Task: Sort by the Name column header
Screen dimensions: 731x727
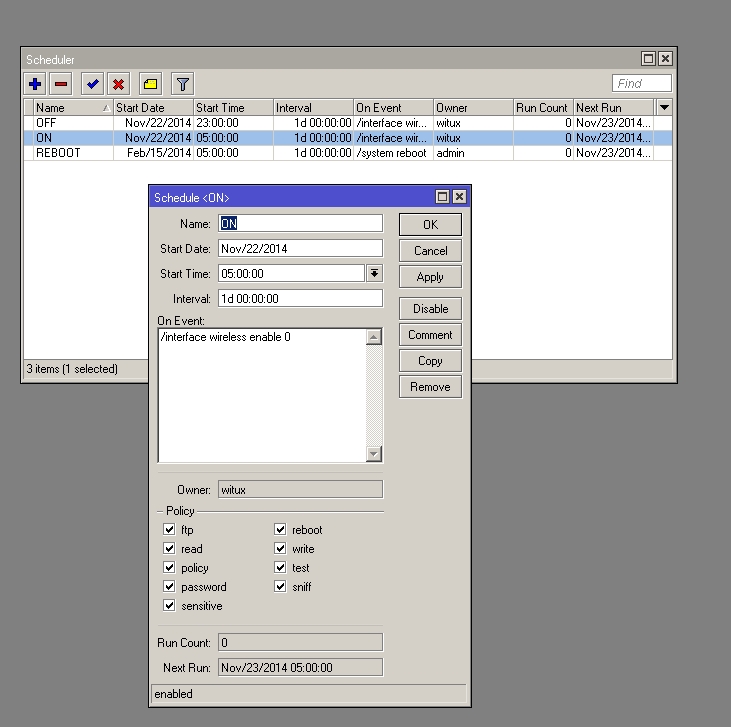Action: click(x=73, y=108)
